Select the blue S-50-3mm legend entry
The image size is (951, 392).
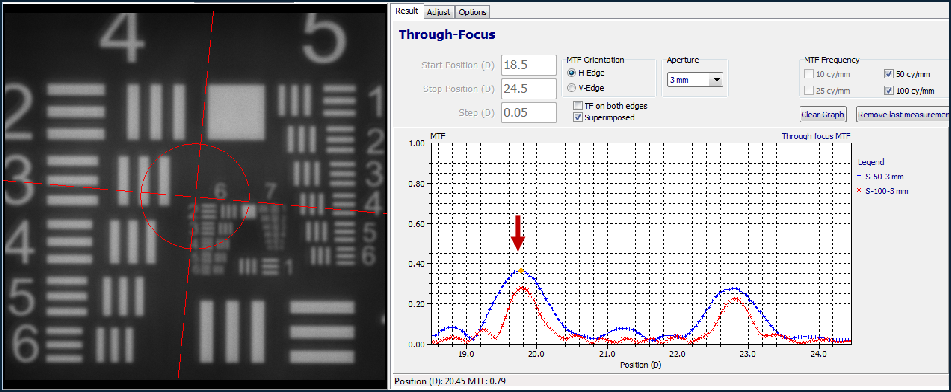[882, 177]
